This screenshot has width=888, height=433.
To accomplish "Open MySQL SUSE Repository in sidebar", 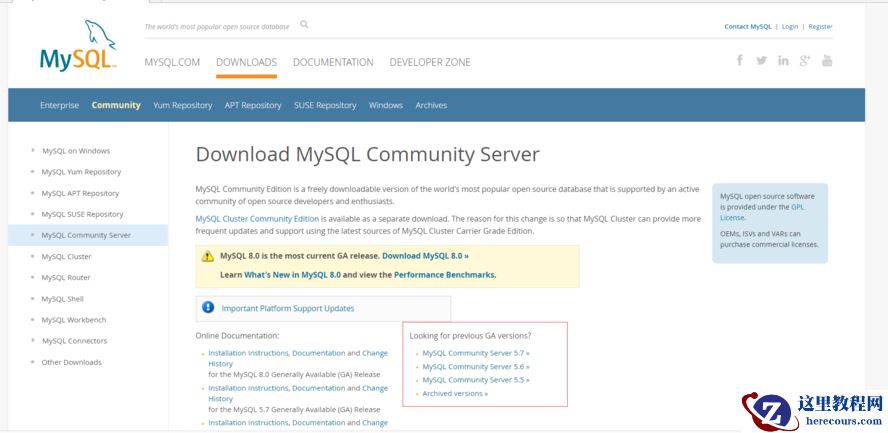I will tap(82, 215).
